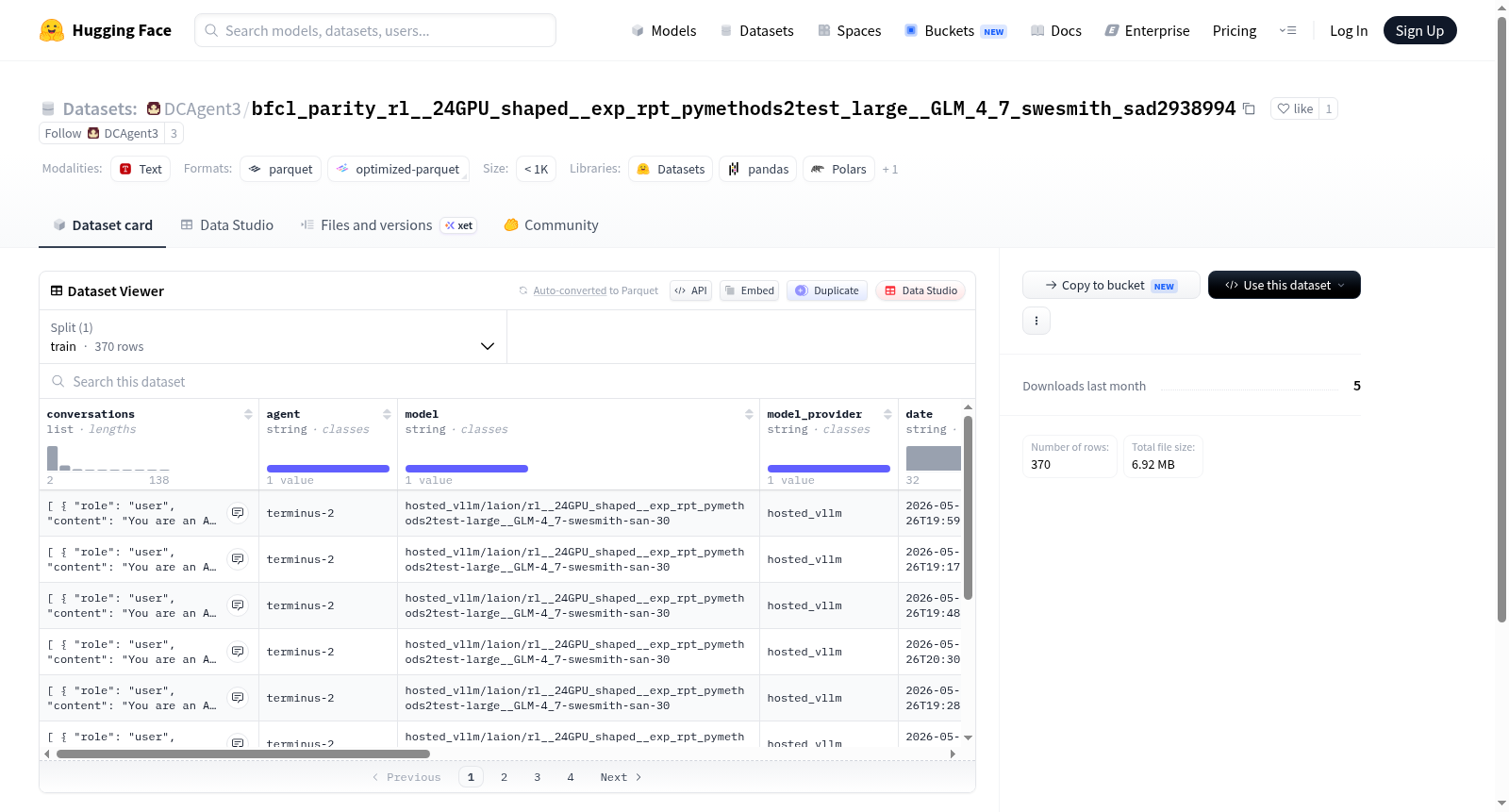
Task: Click the Datasets library tag
Action: (671, 169)
